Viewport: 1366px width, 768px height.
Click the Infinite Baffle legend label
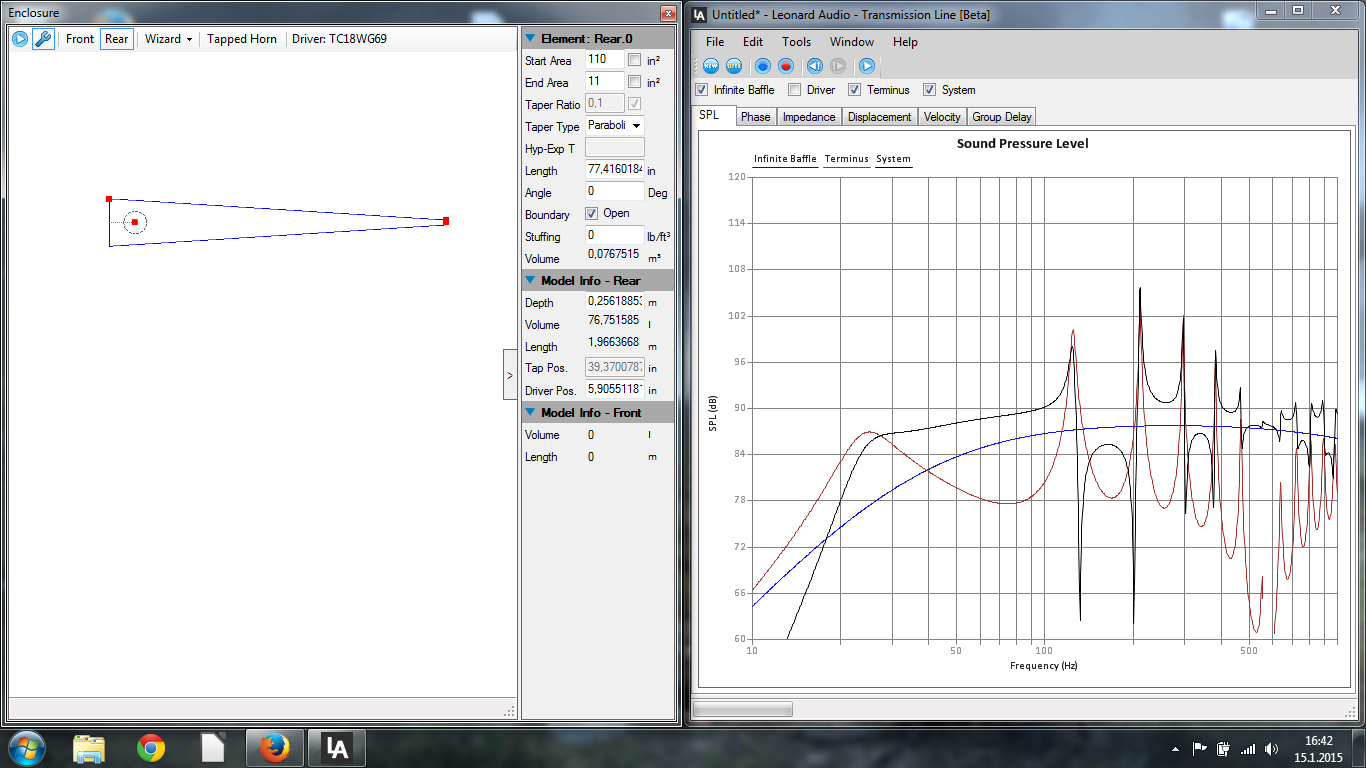785,159
